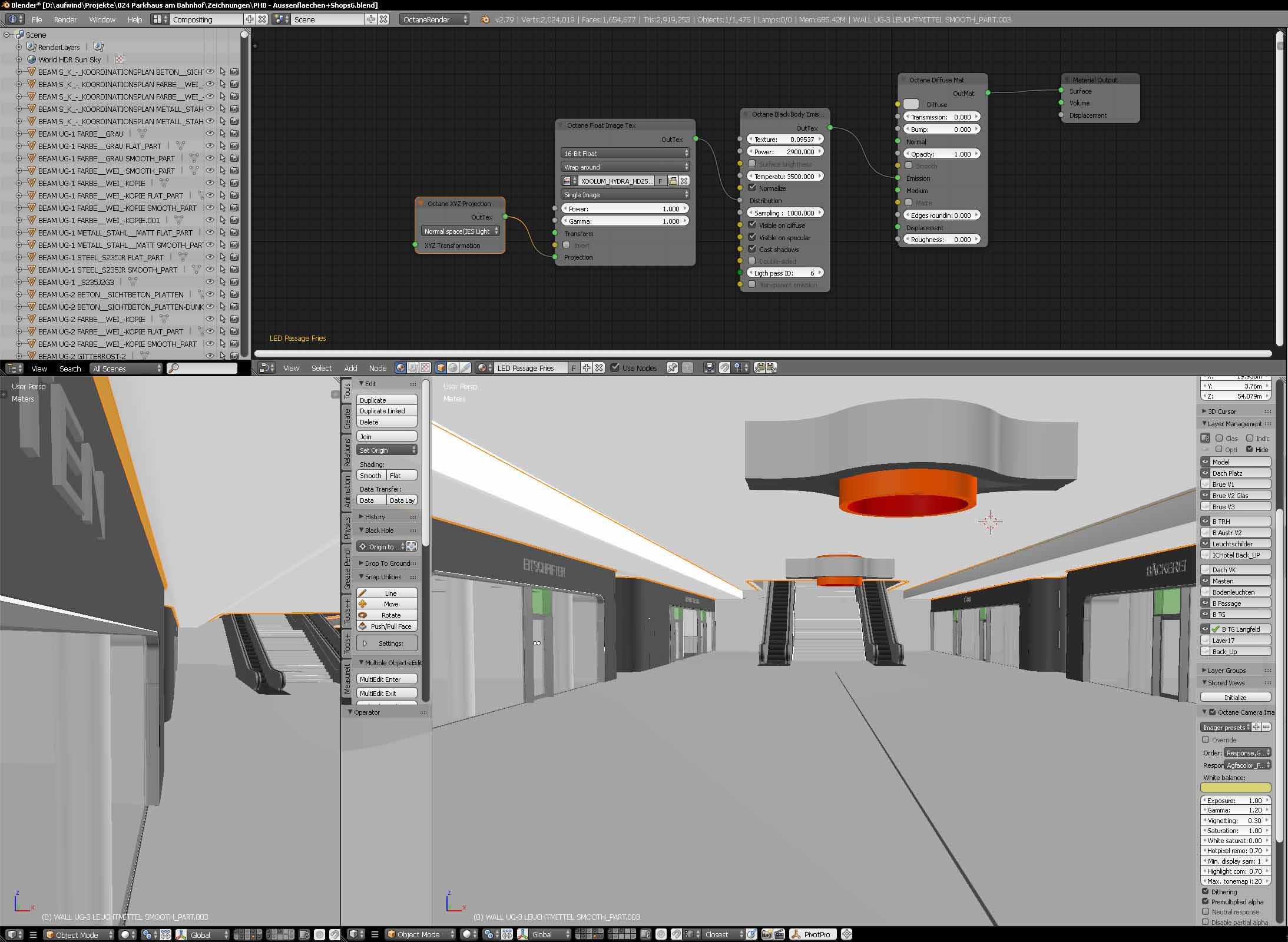Viewport: 1288px width, 942px height.
Task: Click the Duplicate Linked button
Action: click(x=386, y=411)
